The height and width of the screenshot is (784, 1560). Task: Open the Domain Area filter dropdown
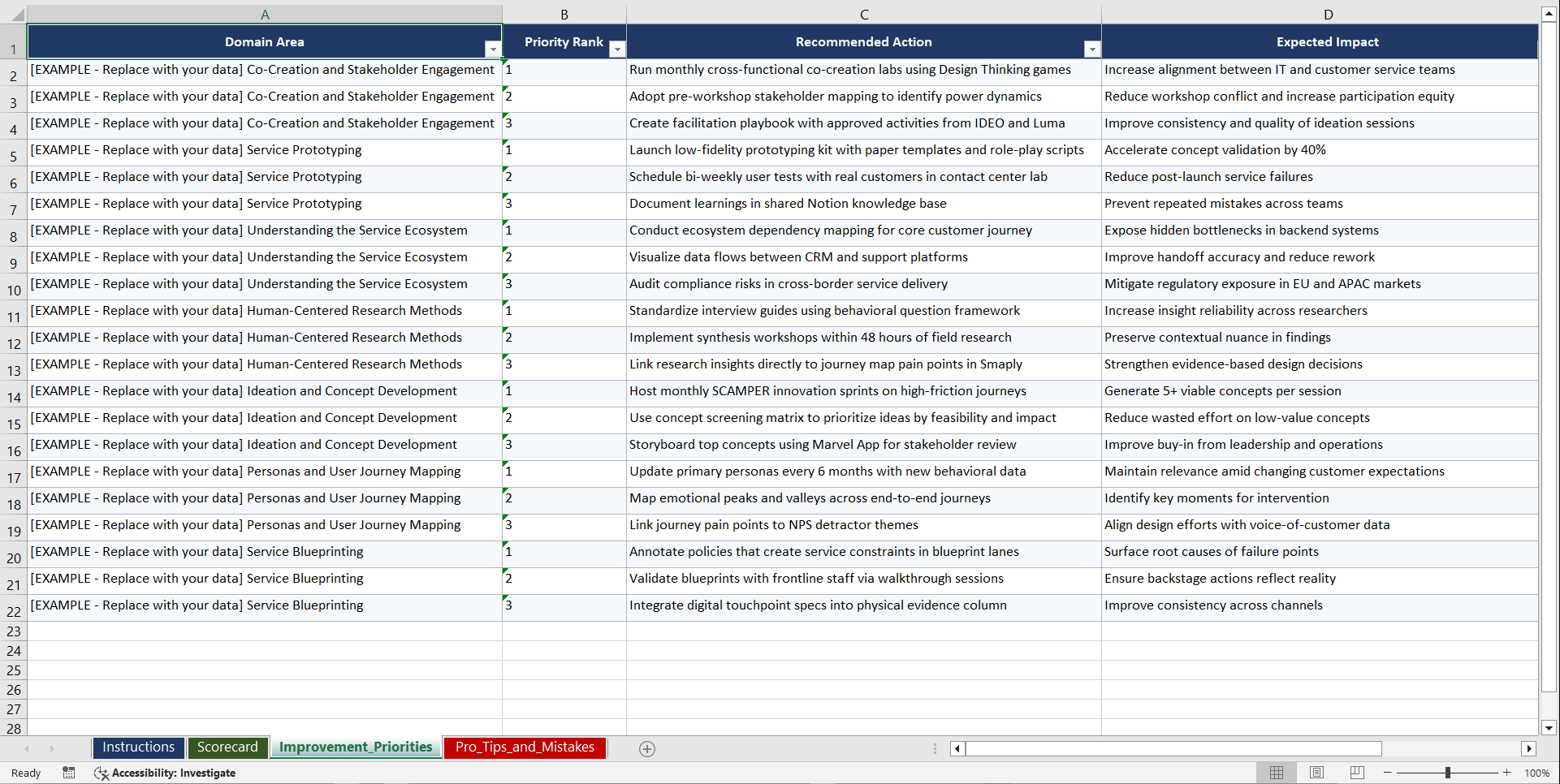point(493,49)
